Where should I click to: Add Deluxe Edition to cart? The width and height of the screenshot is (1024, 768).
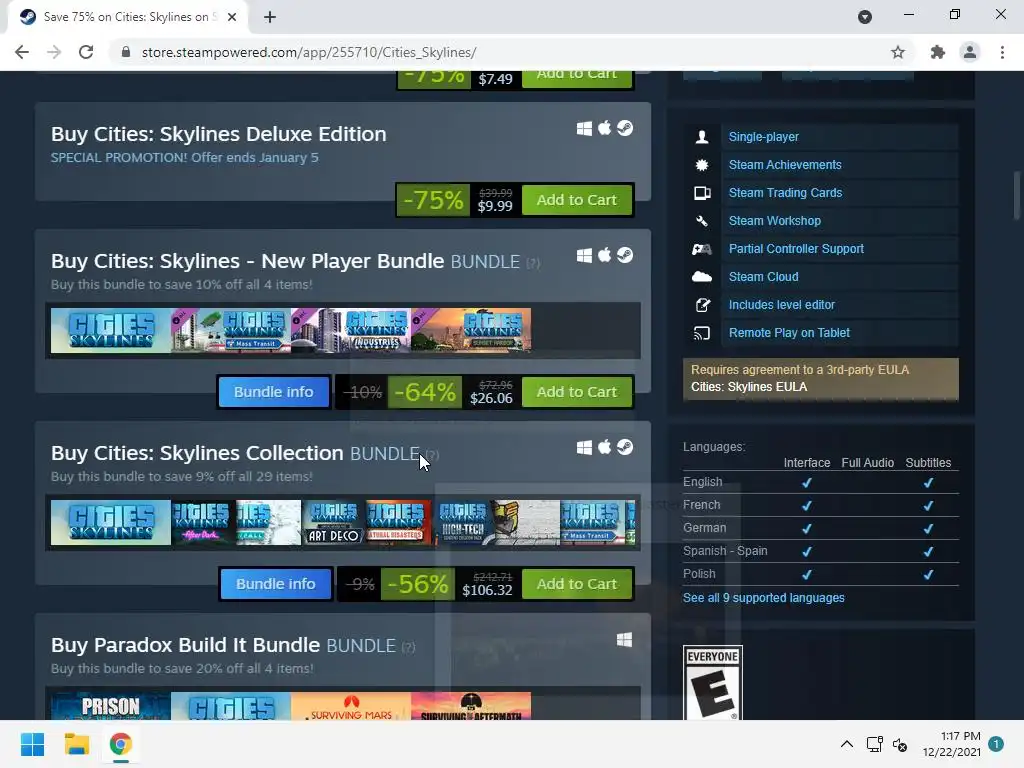coord(577,200)
